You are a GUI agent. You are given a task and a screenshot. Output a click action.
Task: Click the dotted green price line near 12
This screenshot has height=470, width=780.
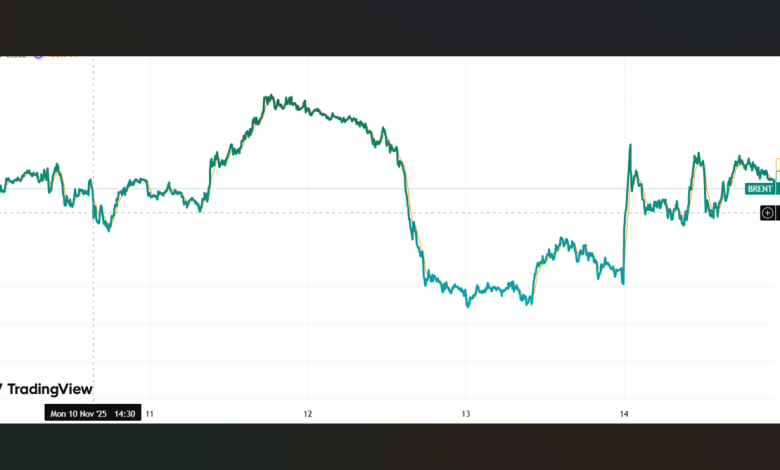(x=308, y=188)
